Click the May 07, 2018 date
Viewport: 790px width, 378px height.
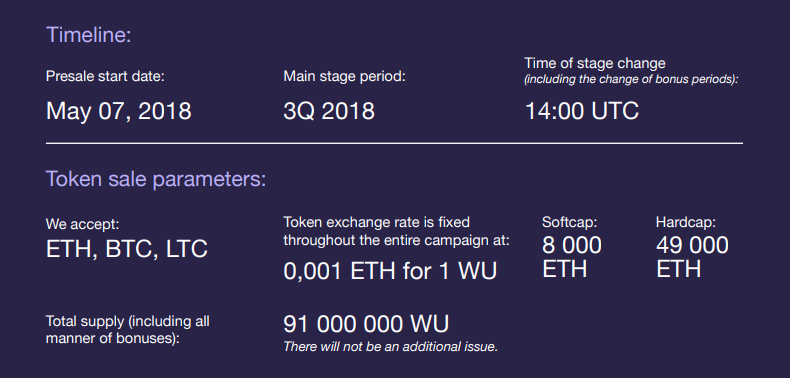(x=118, y=111)
